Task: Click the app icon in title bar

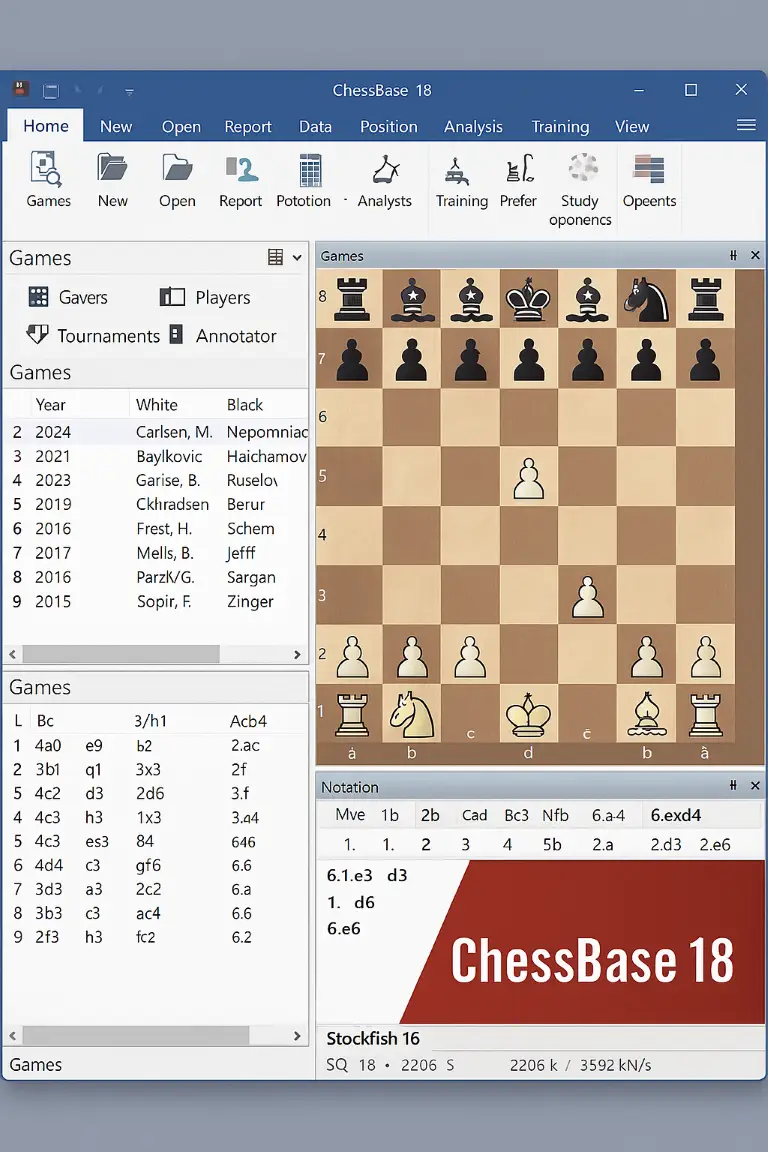Action: (x=21, y=90)
